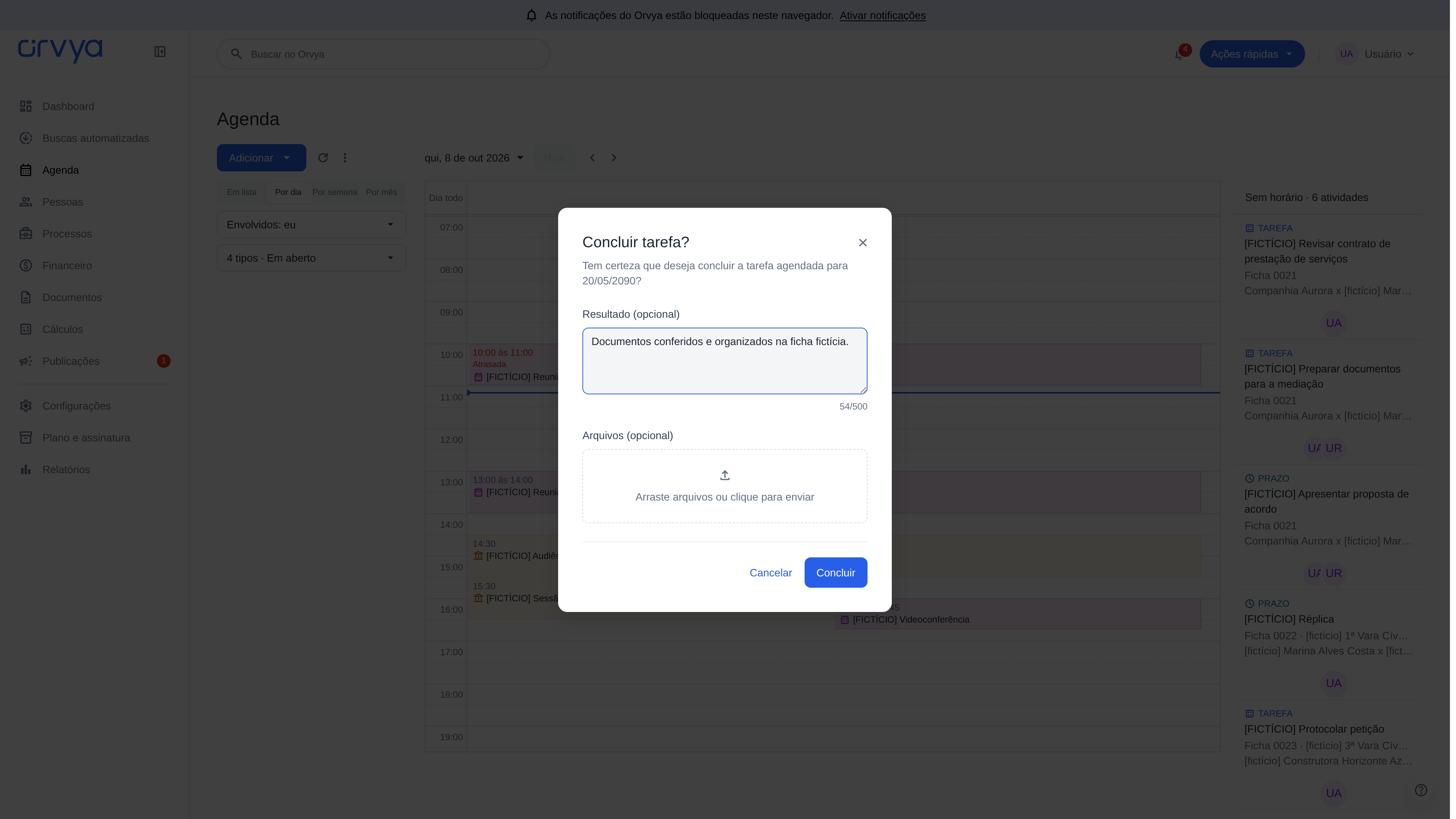Click the upload arrow icon

pos(725,475)
